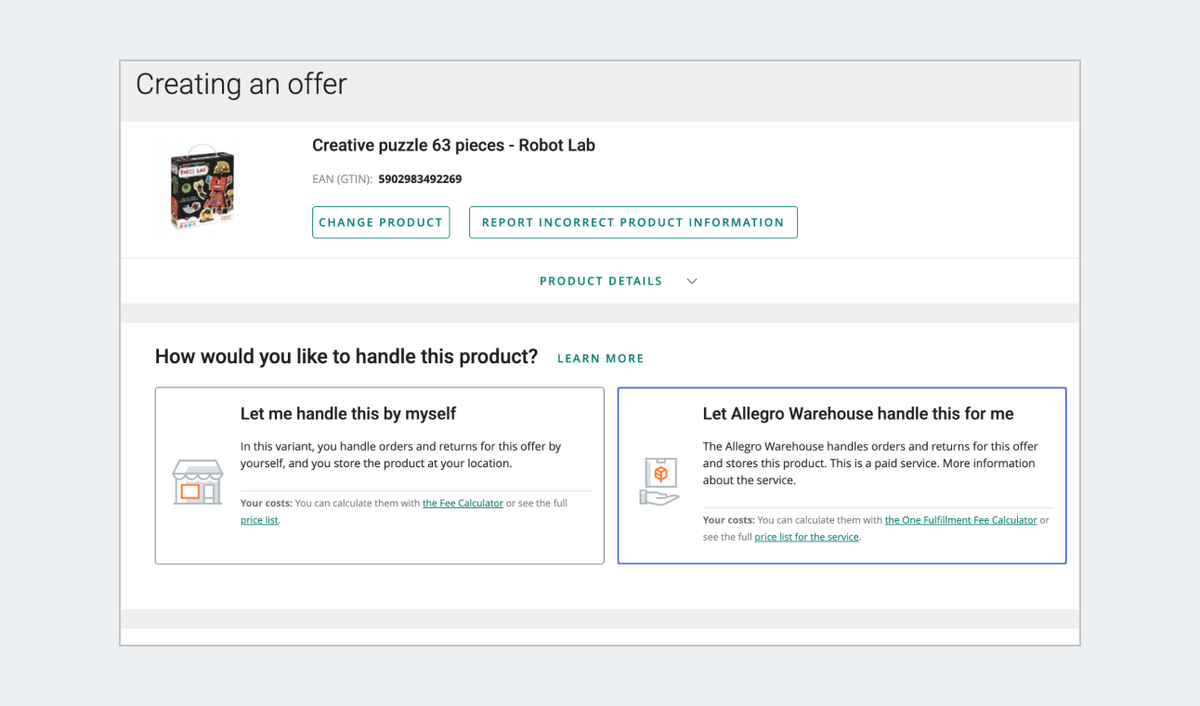Click the store icon for self-handling option
The width and height of the screenshot is (1200, 706).
pyautogui.click(x=197, y=482)
